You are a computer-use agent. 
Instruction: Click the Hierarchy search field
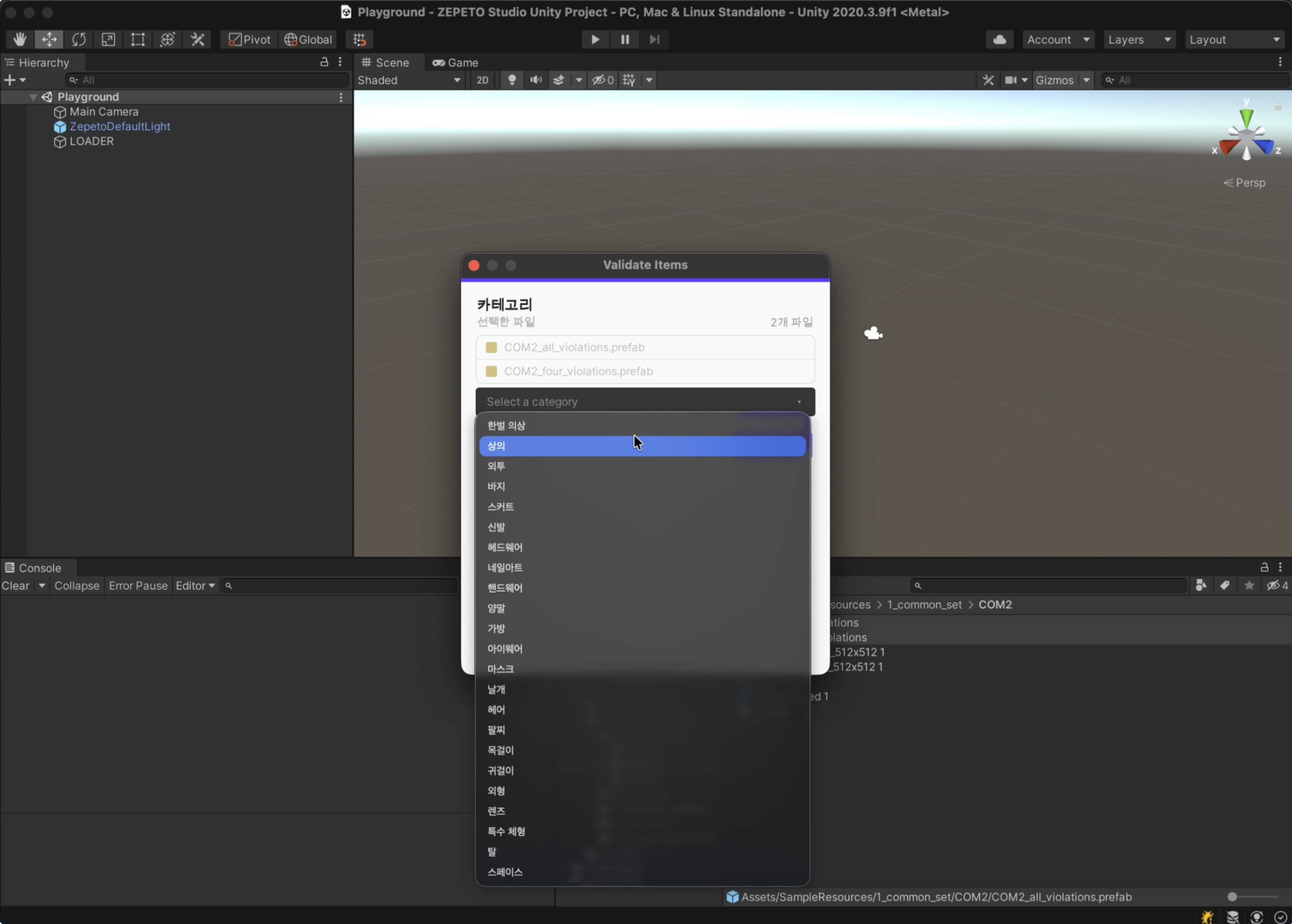207,80
